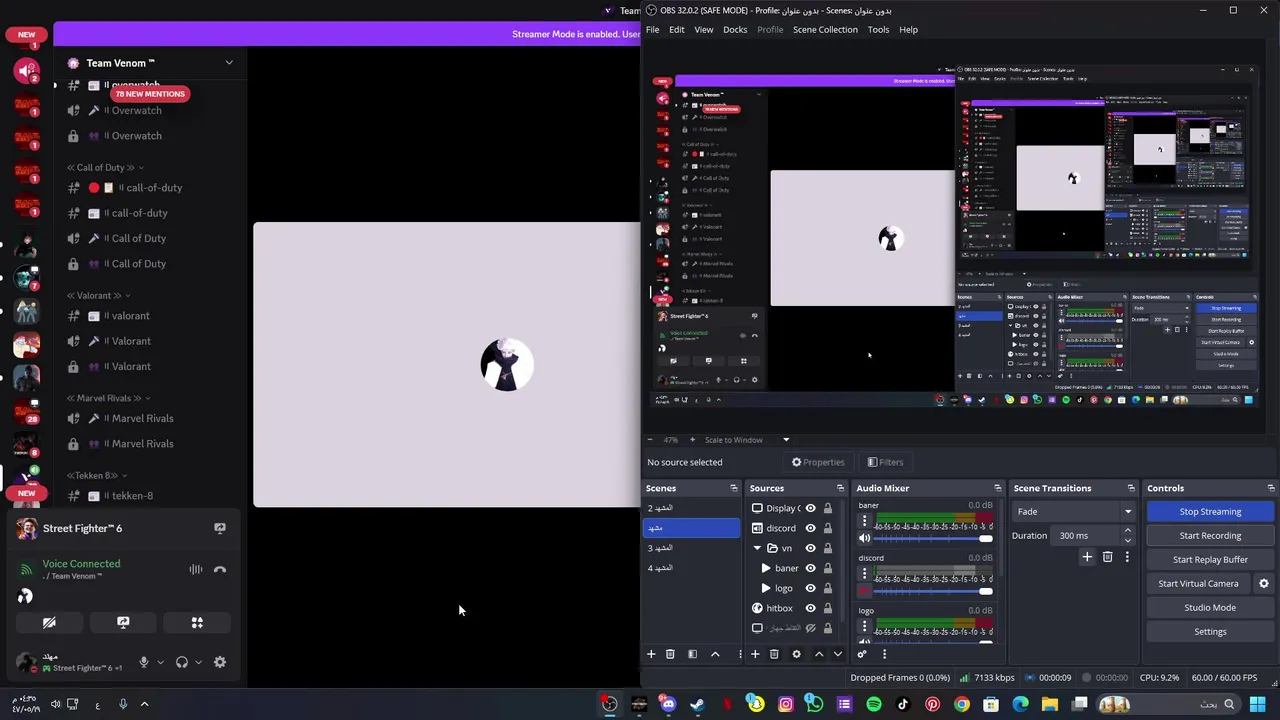Open OBS Settings button in Controls
This screenshot has height=720, width=1280.
click(1210, 631)
